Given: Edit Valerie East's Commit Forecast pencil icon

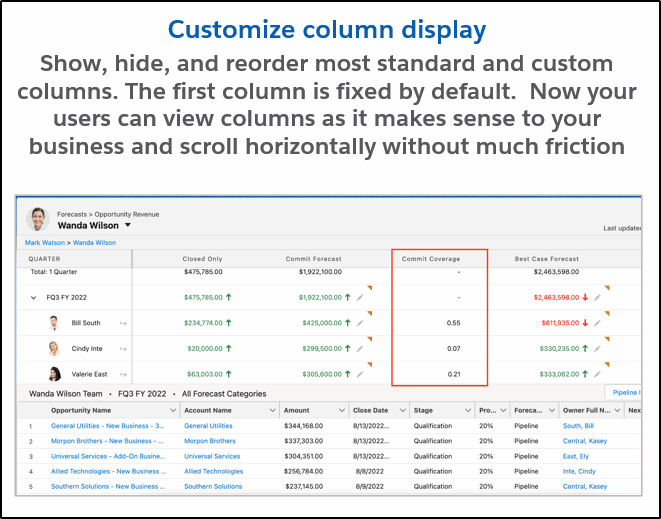Looking at the screenshot, I should tap(360, 374).
